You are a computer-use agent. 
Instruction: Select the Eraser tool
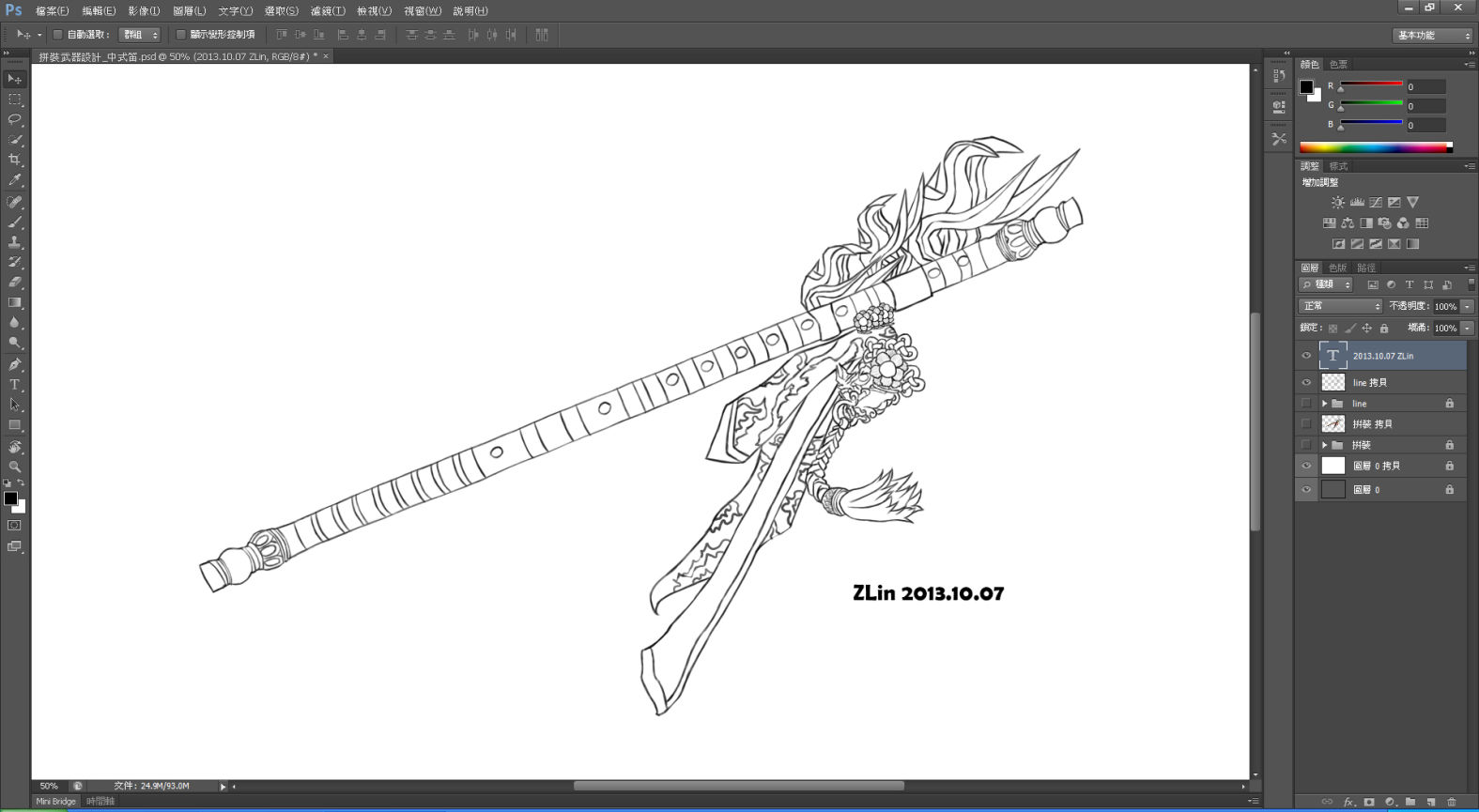click(x=15, y=282)
